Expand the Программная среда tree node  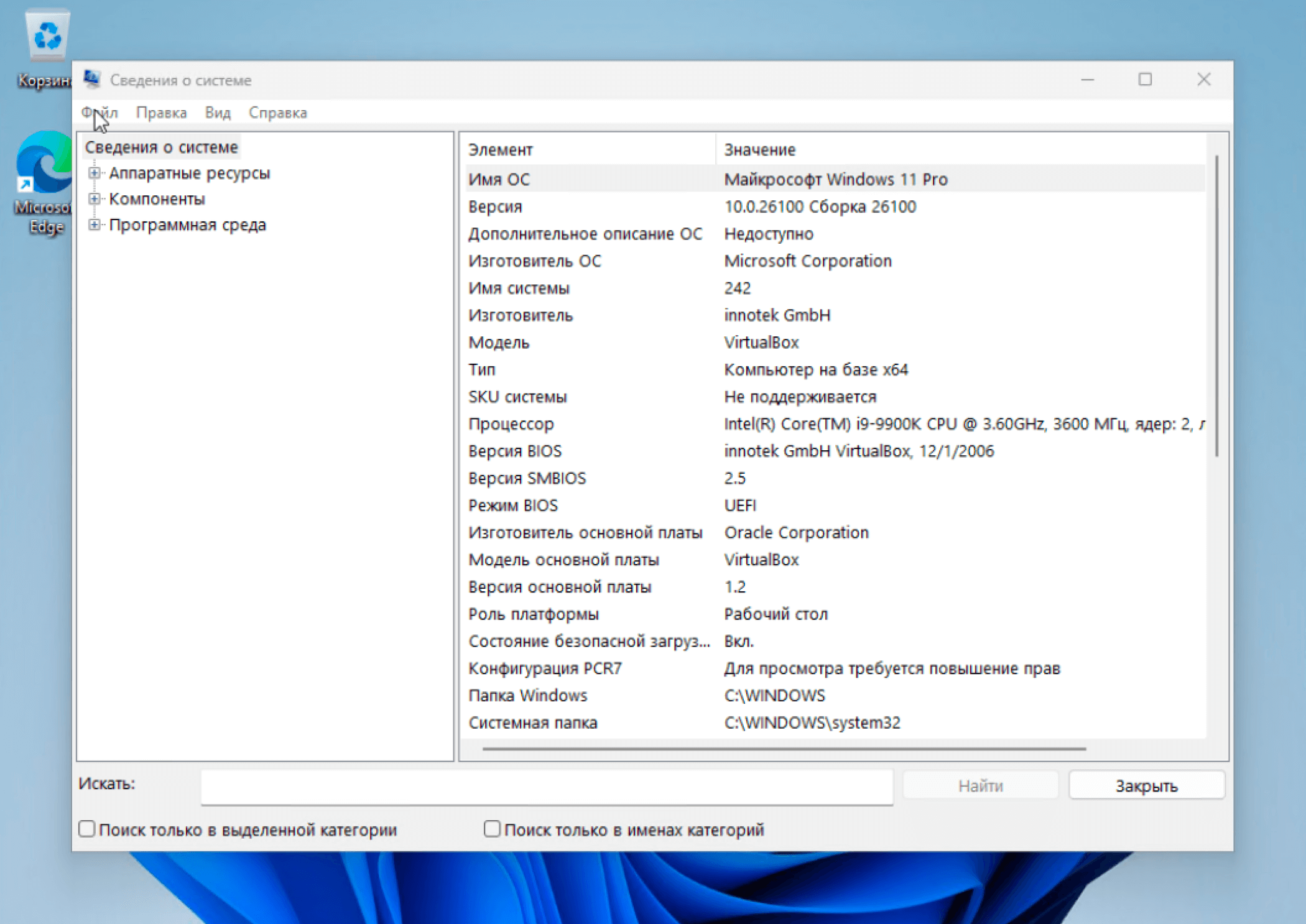pos(94,224)
